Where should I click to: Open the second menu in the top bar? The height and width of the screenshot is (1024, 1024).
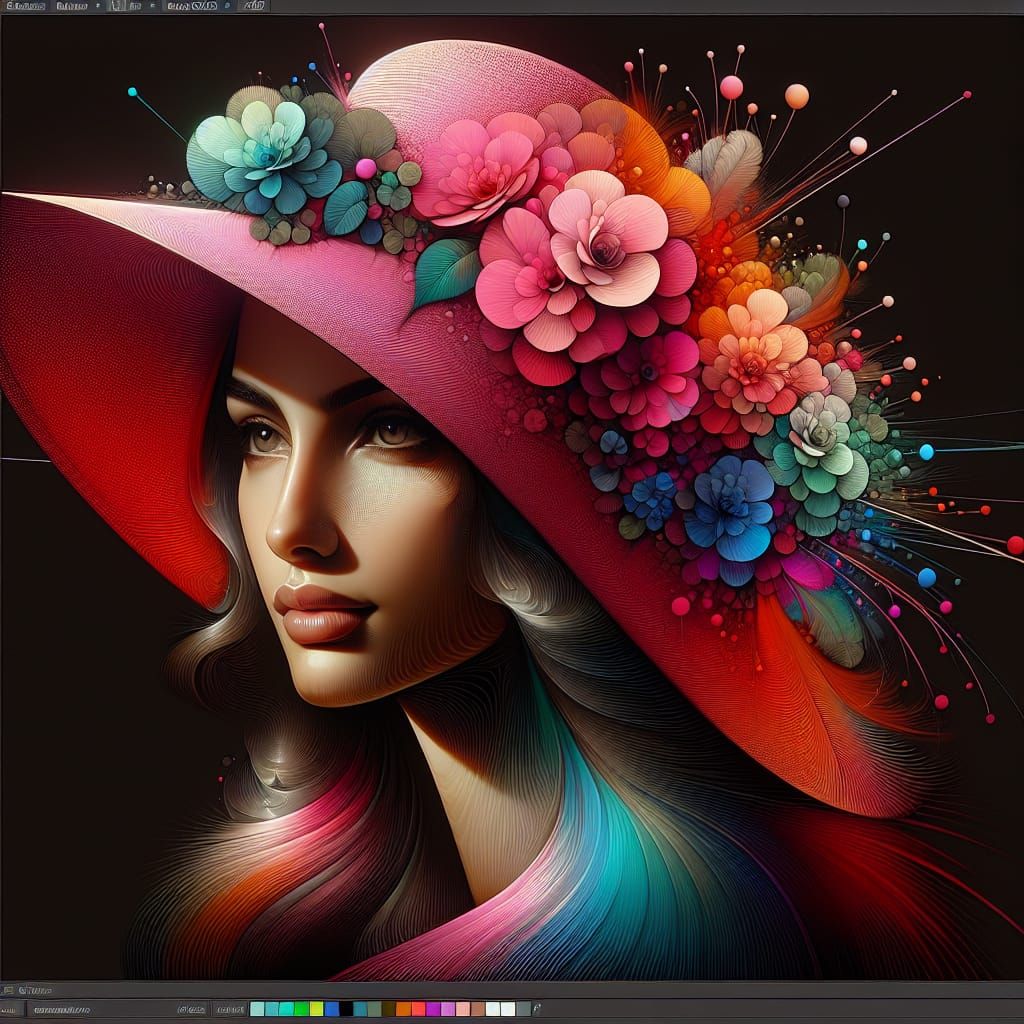click(x=70, y=6)
